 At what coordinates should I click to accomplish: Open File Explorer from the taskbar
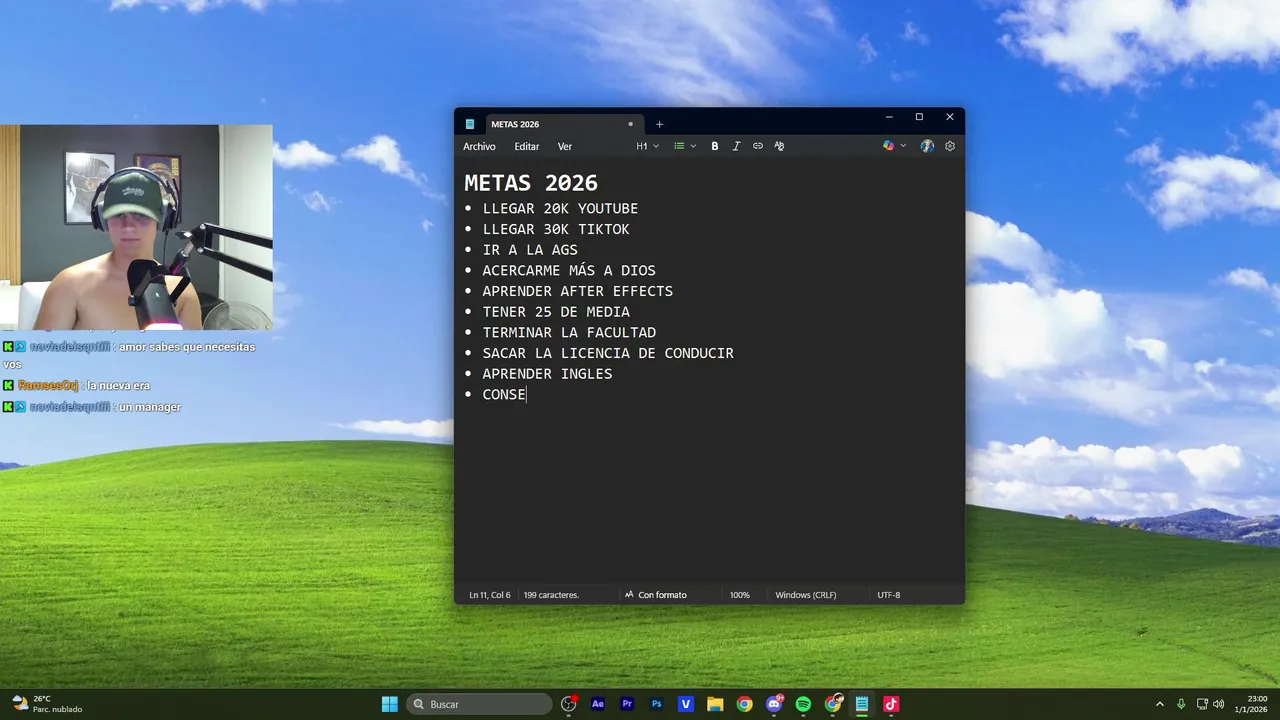715,704
